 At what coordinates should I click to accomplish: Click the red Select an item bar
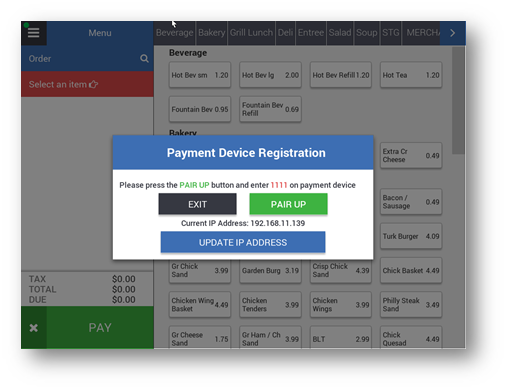(87, 84)
